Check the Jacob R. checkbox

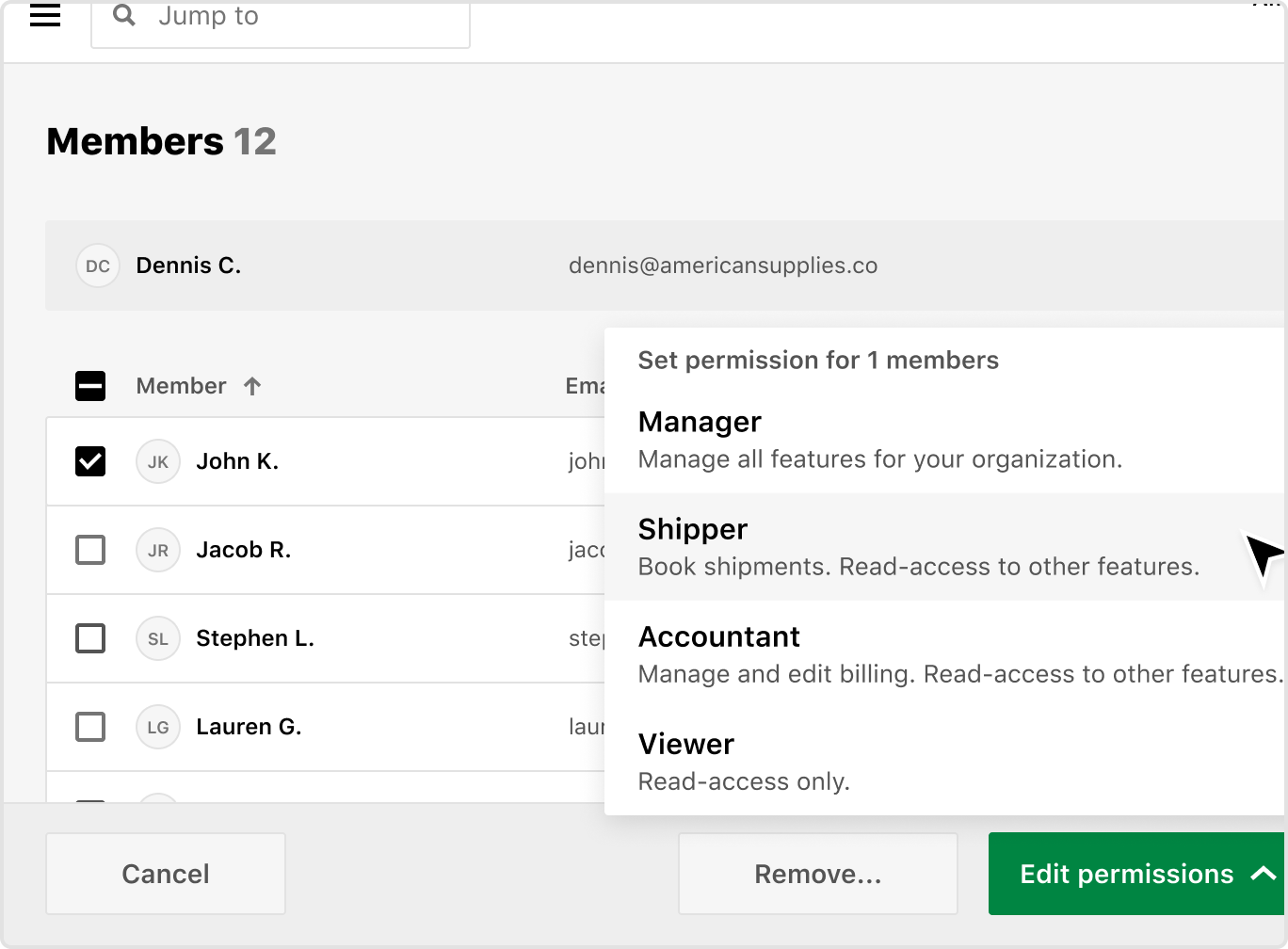(90, 550)
